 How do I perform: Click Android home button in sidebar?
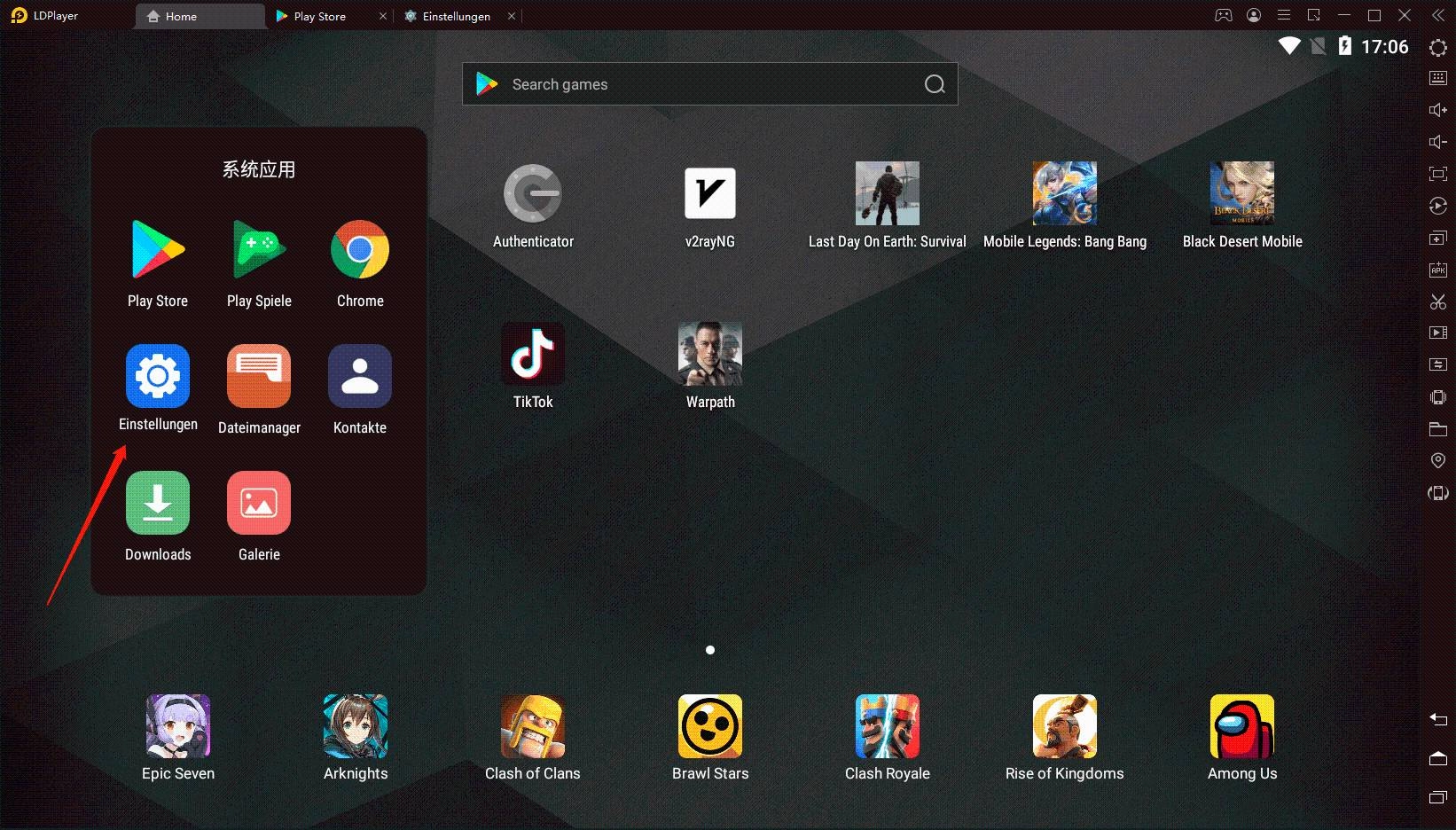coord(1438,758)
